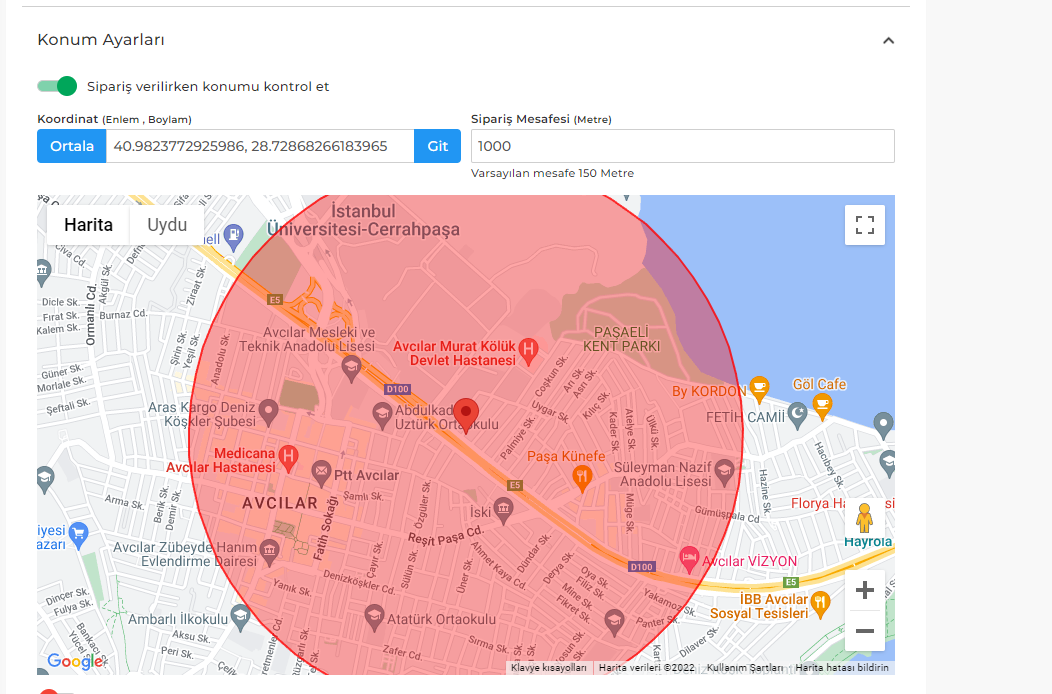Zoom in the map with plus button
This screenshot has height=694, width=1052.
coord(865,591)
